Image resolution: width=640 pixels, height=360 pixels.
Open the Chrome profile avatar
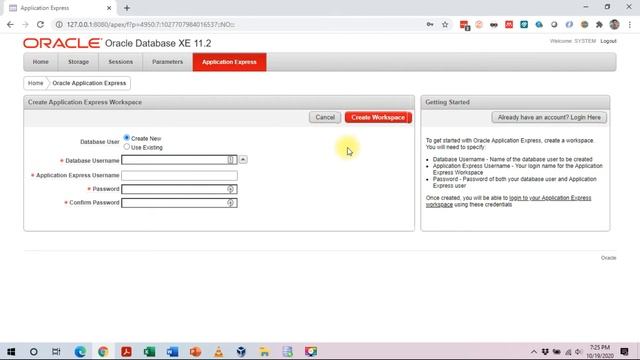(614, 24)
